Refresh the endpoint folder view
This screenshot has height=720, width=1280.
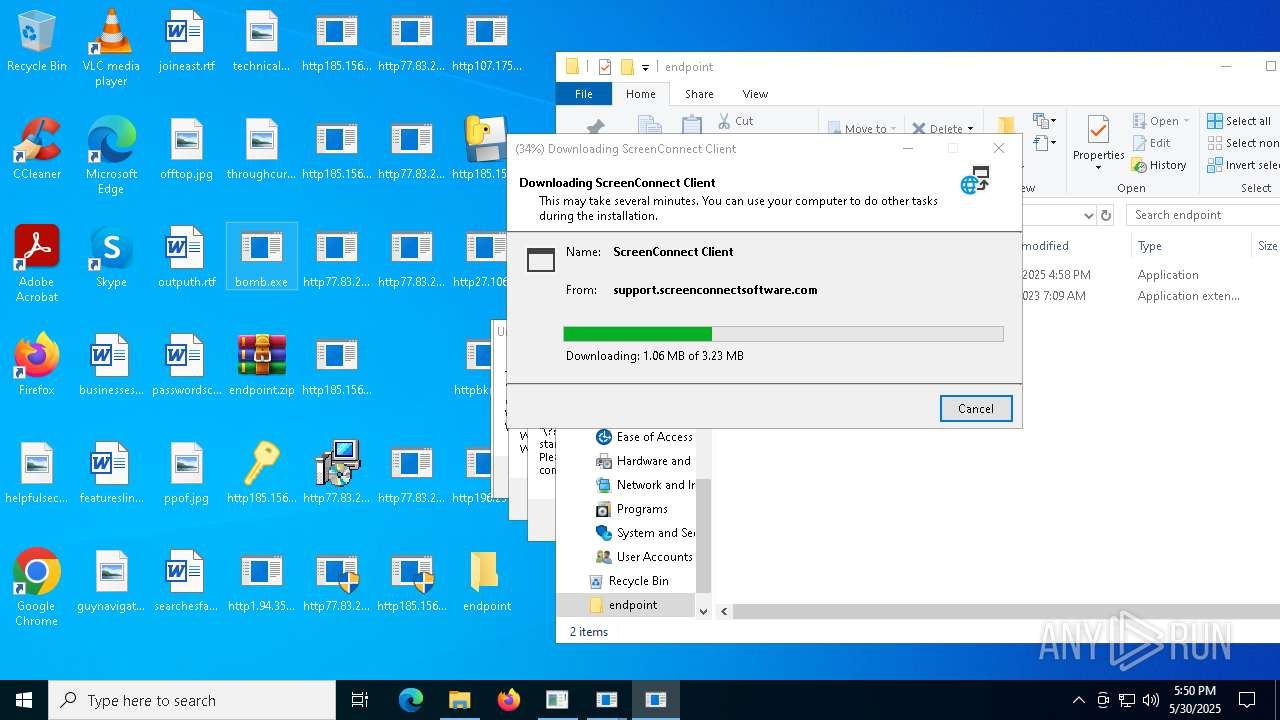1105,215
